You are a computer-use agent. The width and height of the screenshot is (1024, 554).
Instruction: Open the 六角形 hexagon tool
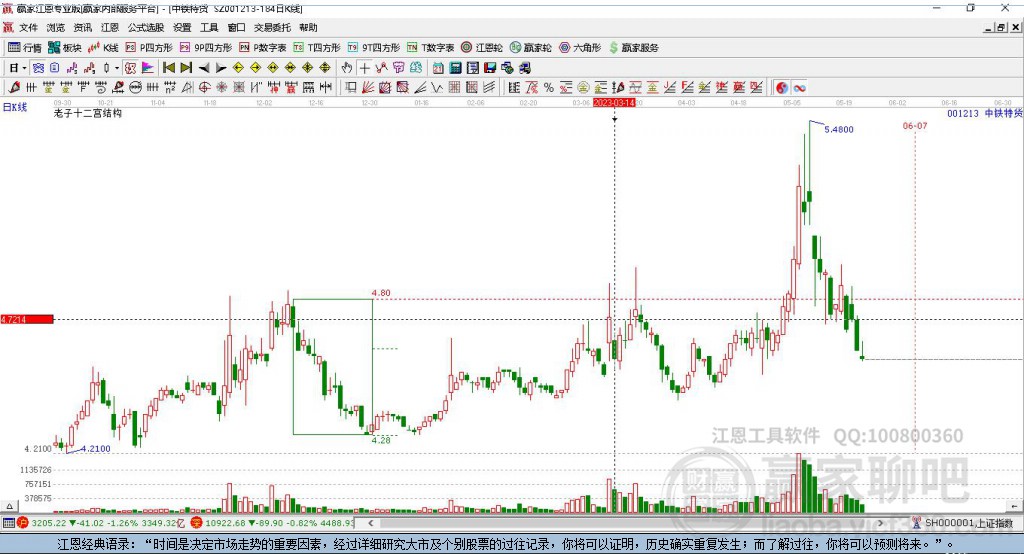pyautogui.click(x=580, y=48)
